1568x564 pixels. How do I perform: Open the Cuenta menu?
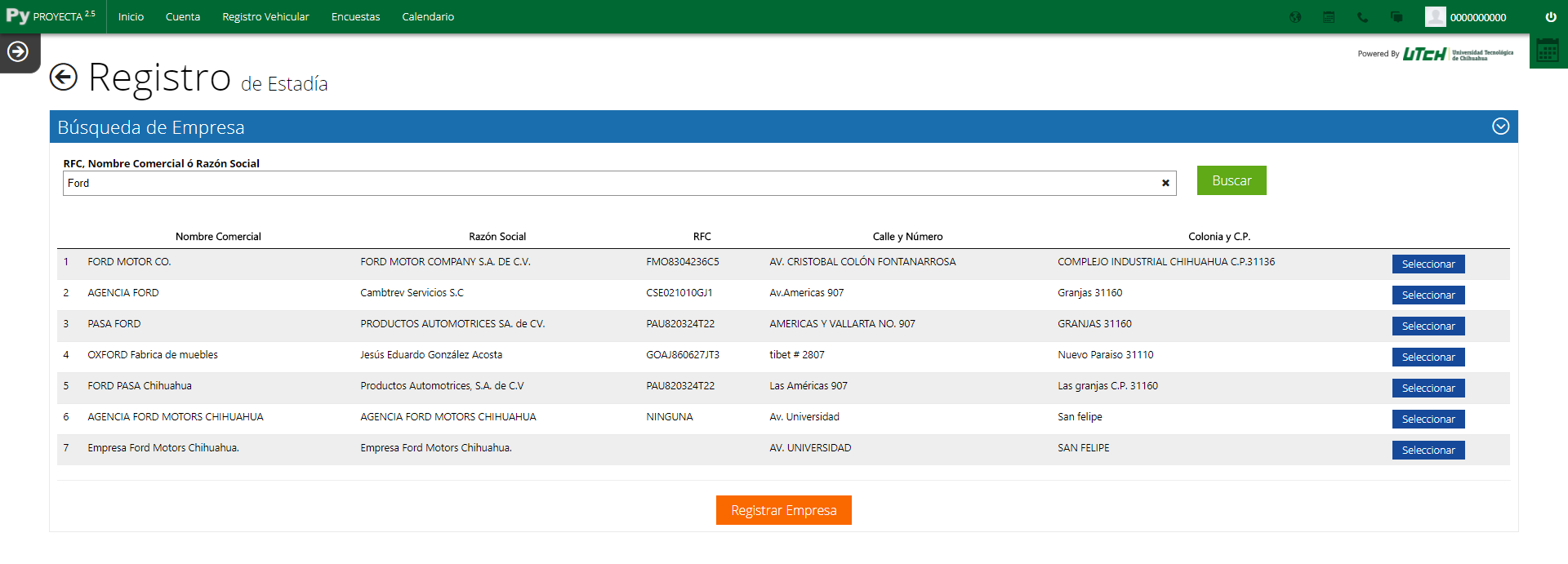tap(183, 17)
